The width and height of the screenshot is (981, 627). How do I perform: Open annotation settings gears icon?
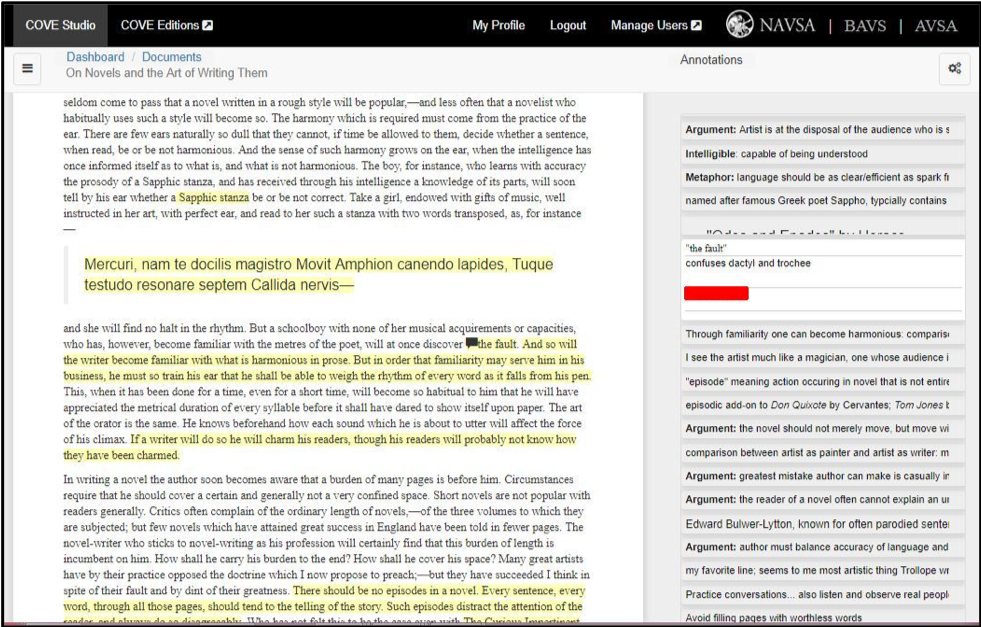(954, 69)
